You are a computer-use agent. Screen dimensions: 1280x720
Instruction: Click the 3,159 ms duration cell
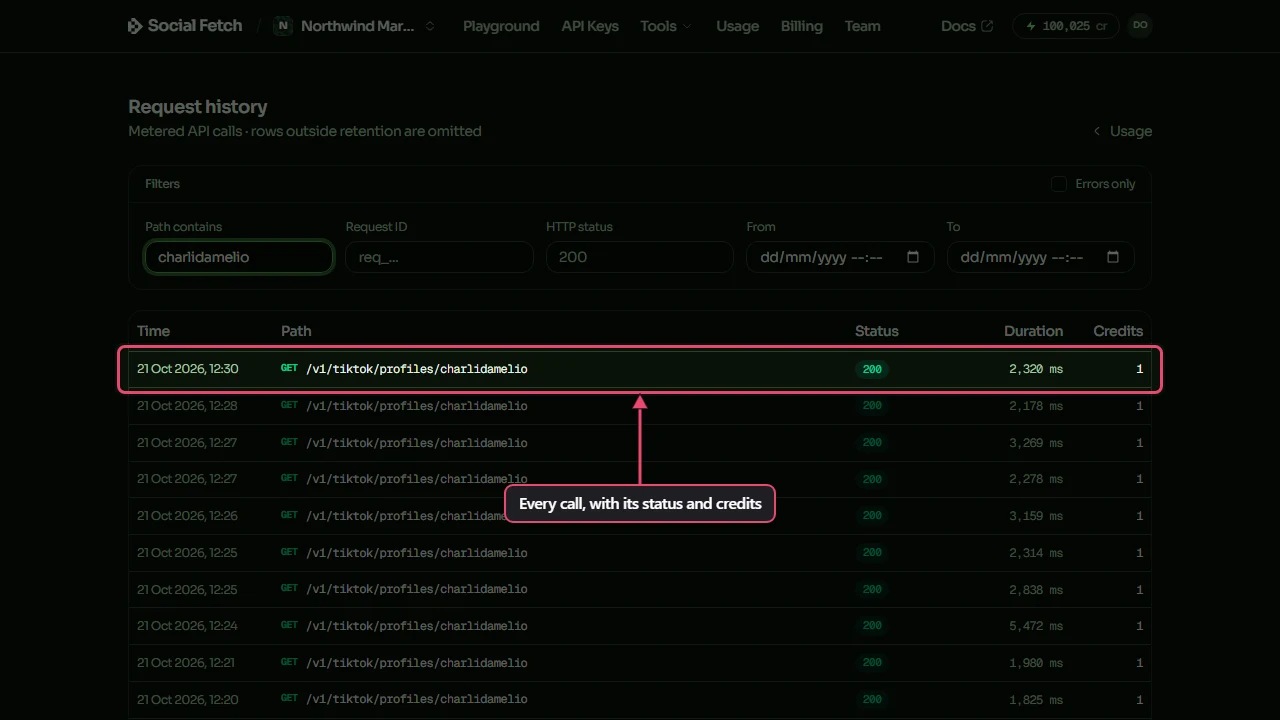(1036, 516)
